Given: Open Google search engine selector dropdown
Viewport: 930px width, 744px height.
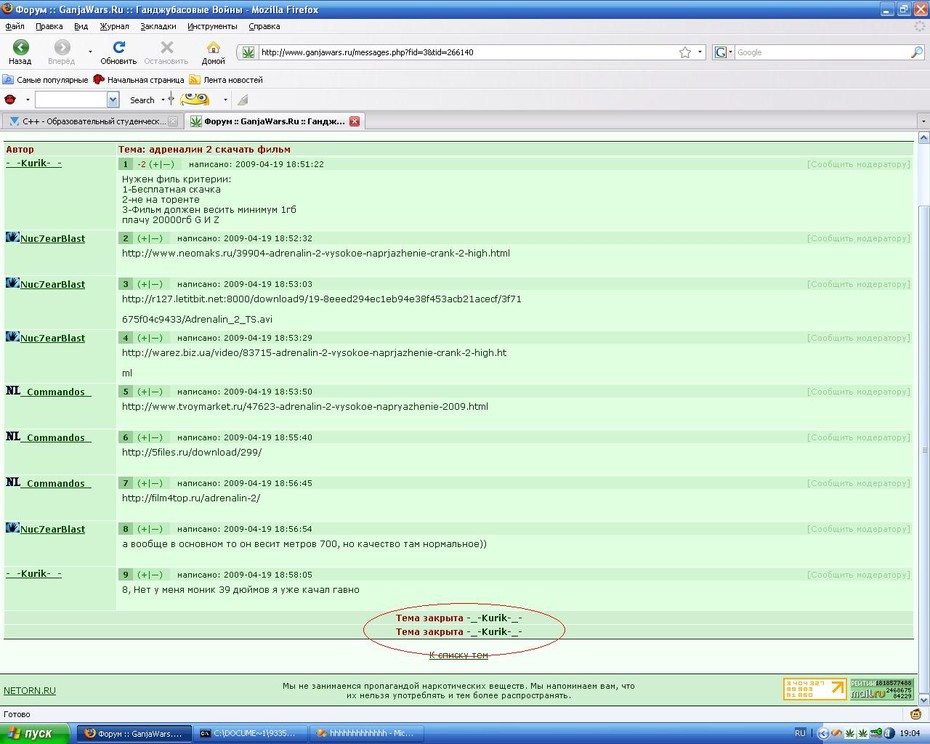Looking at the screenshot, I should coord(723,52).
